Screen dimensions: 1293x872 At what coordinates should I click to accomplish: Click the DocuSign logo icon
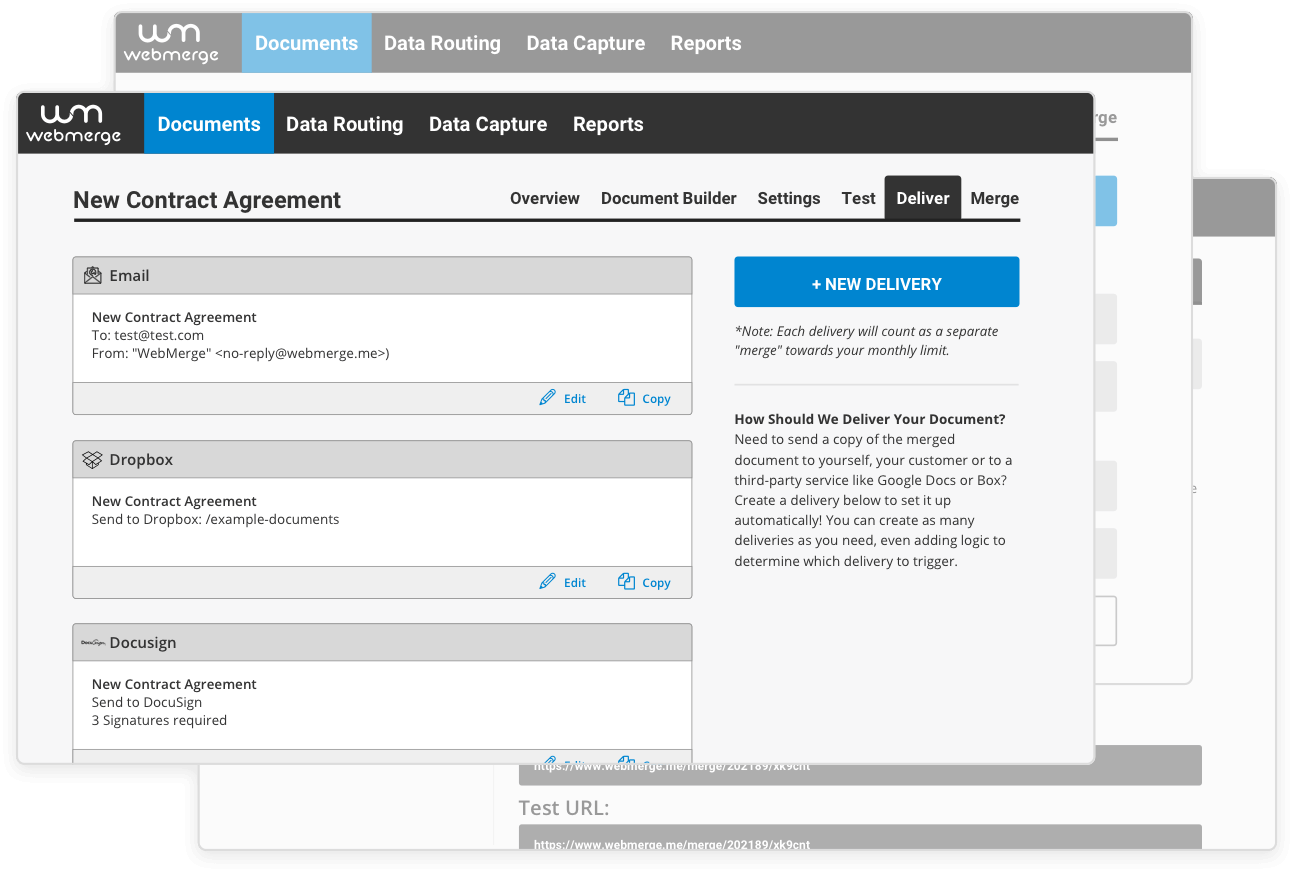point(93,643)
